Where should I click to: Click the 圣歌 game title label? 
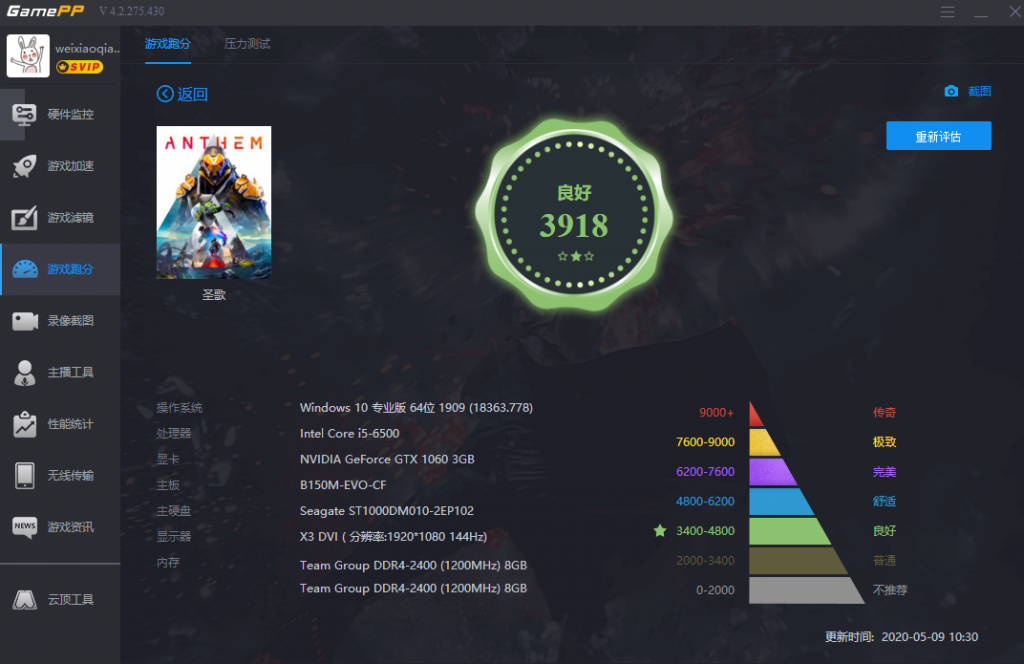pyautogui.click(x=214, y=295)
